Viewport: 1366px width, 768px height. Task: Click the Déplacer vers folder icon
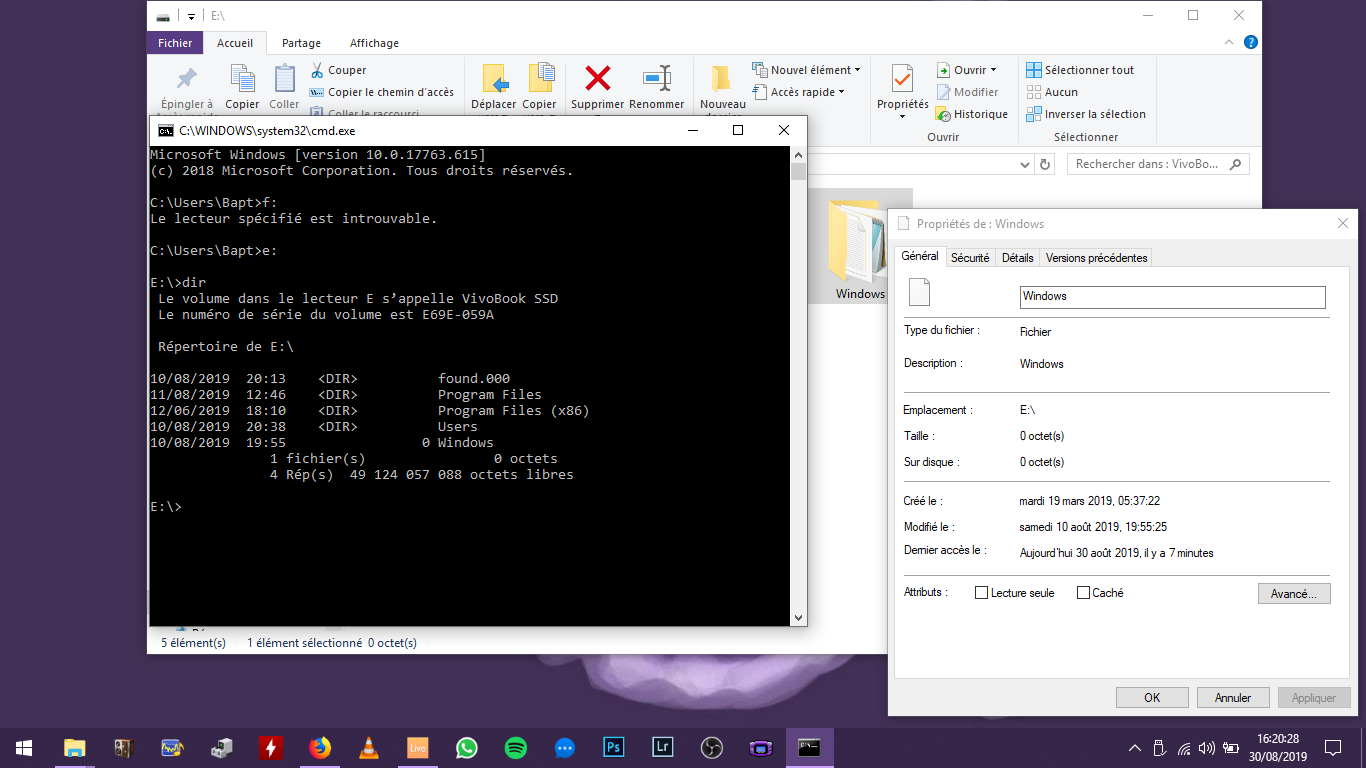[x=495, y=79]
